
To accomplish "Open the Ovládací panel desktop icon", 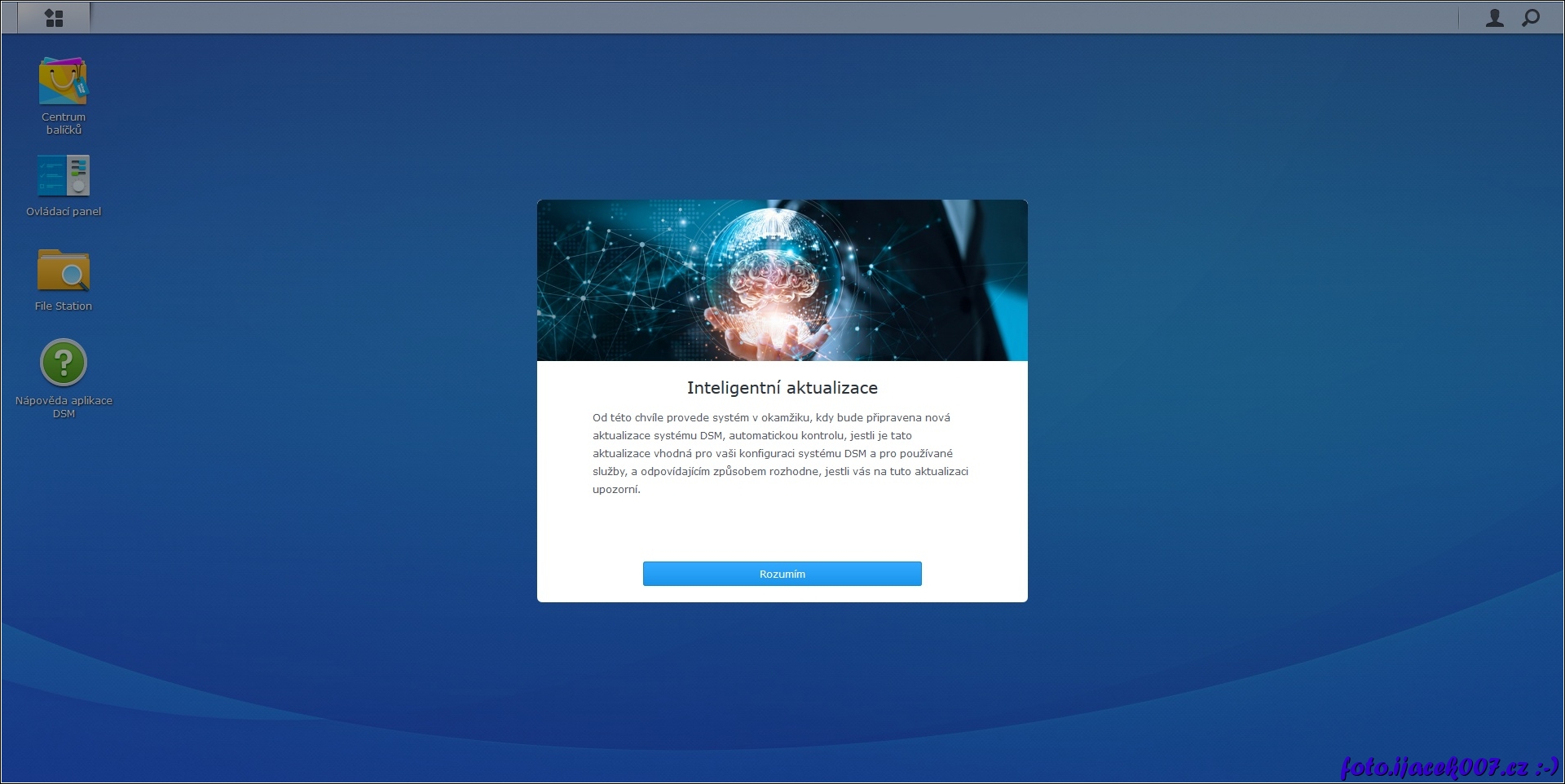I will (63, 175).
